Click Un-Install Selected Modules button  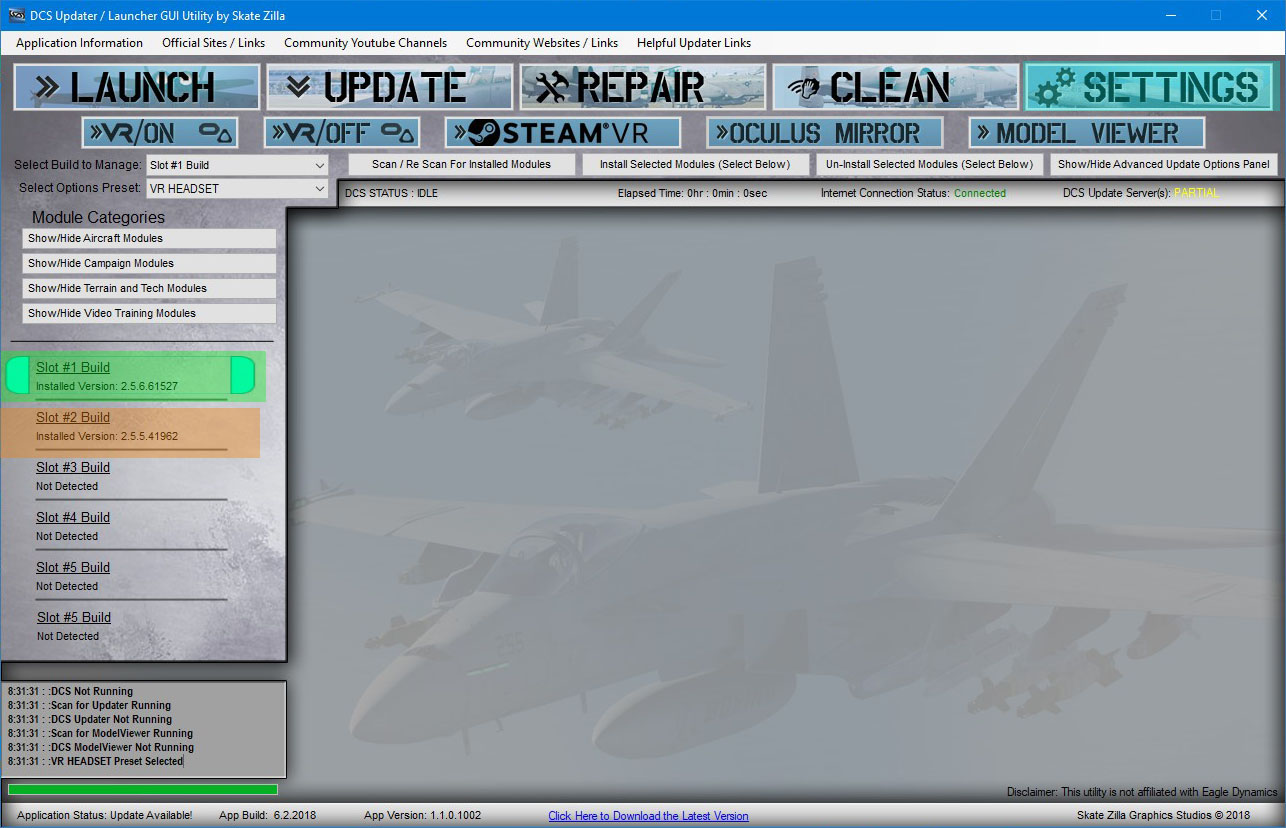929,164
